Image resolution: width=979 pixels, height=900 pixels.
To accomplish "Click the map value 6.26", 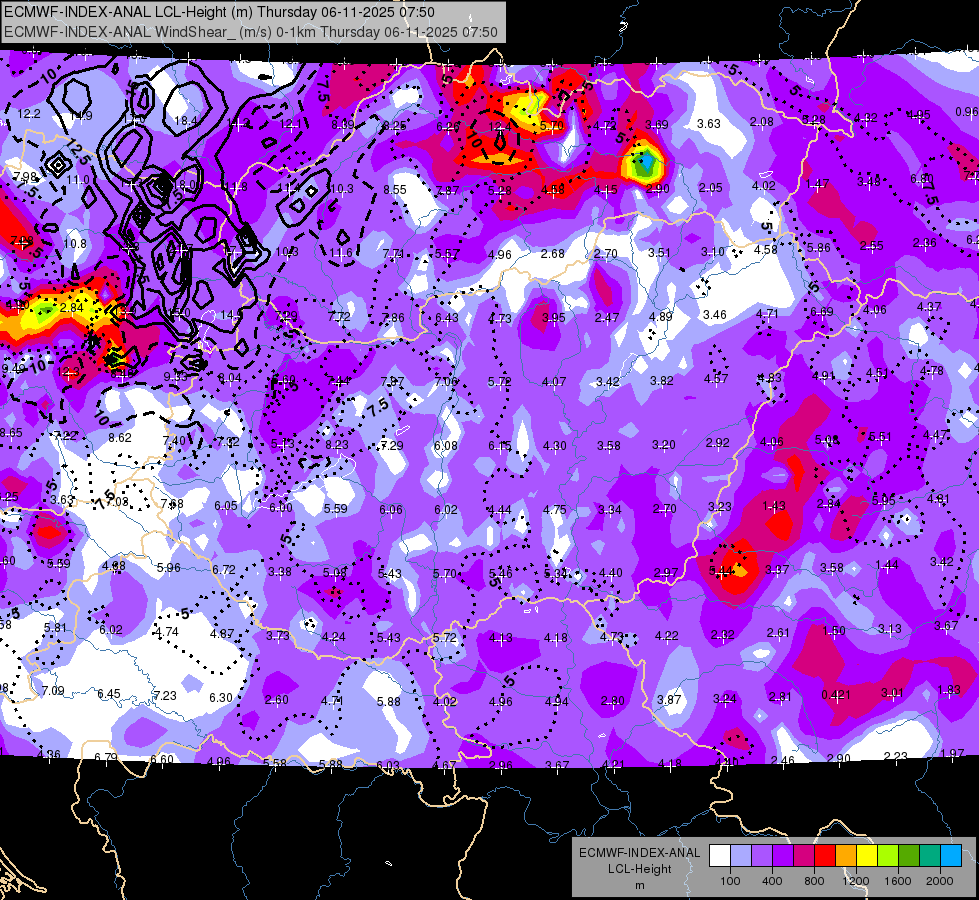I will click(x=448, y=126).
